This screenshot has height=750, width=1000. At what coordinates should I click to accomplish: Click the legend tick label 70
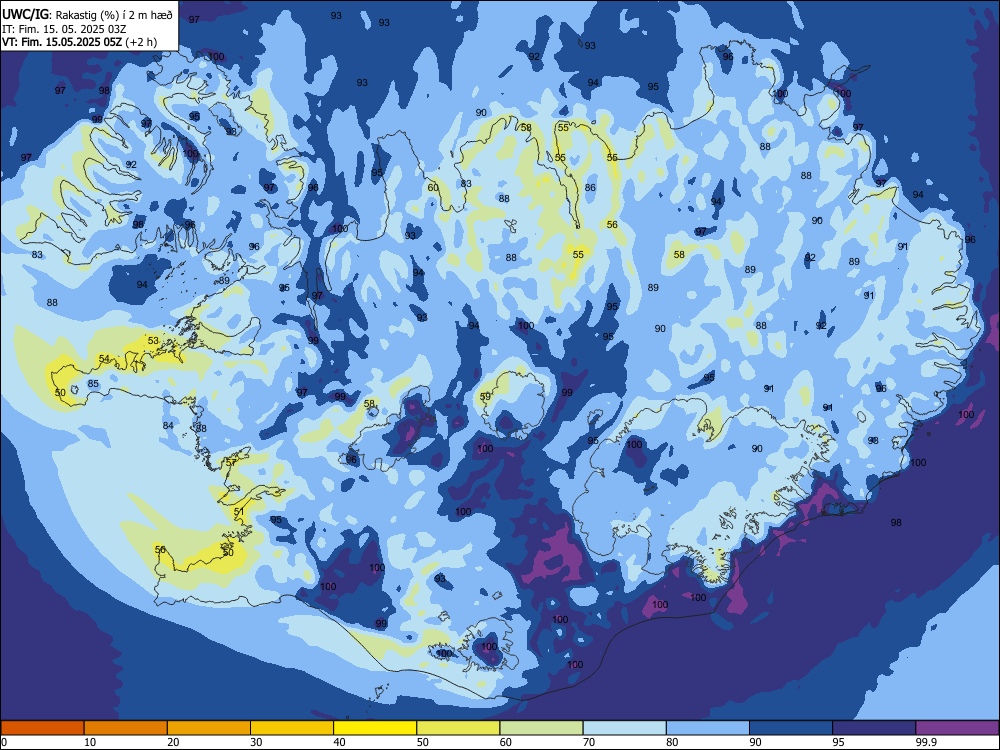[589, 742]
